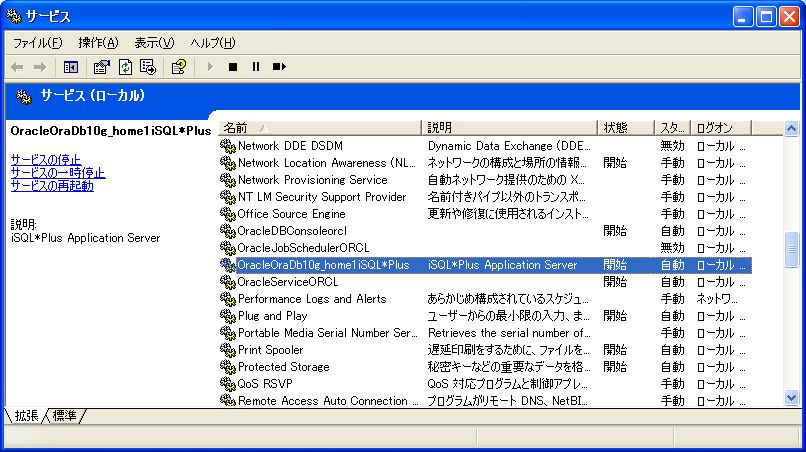This screenshot has width=806, height=452.
Task: Sort by the 状態 column header
Action: (x=626, y=128)
